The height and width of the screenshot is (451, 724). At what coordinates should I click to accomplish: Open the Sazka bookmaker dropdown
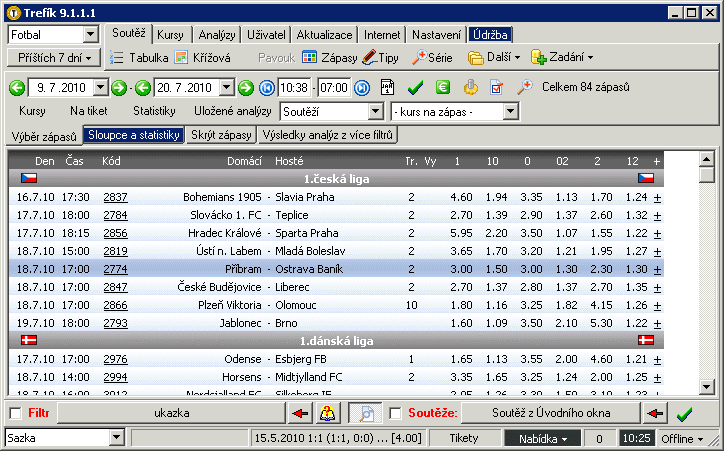[x=117, y=438]
